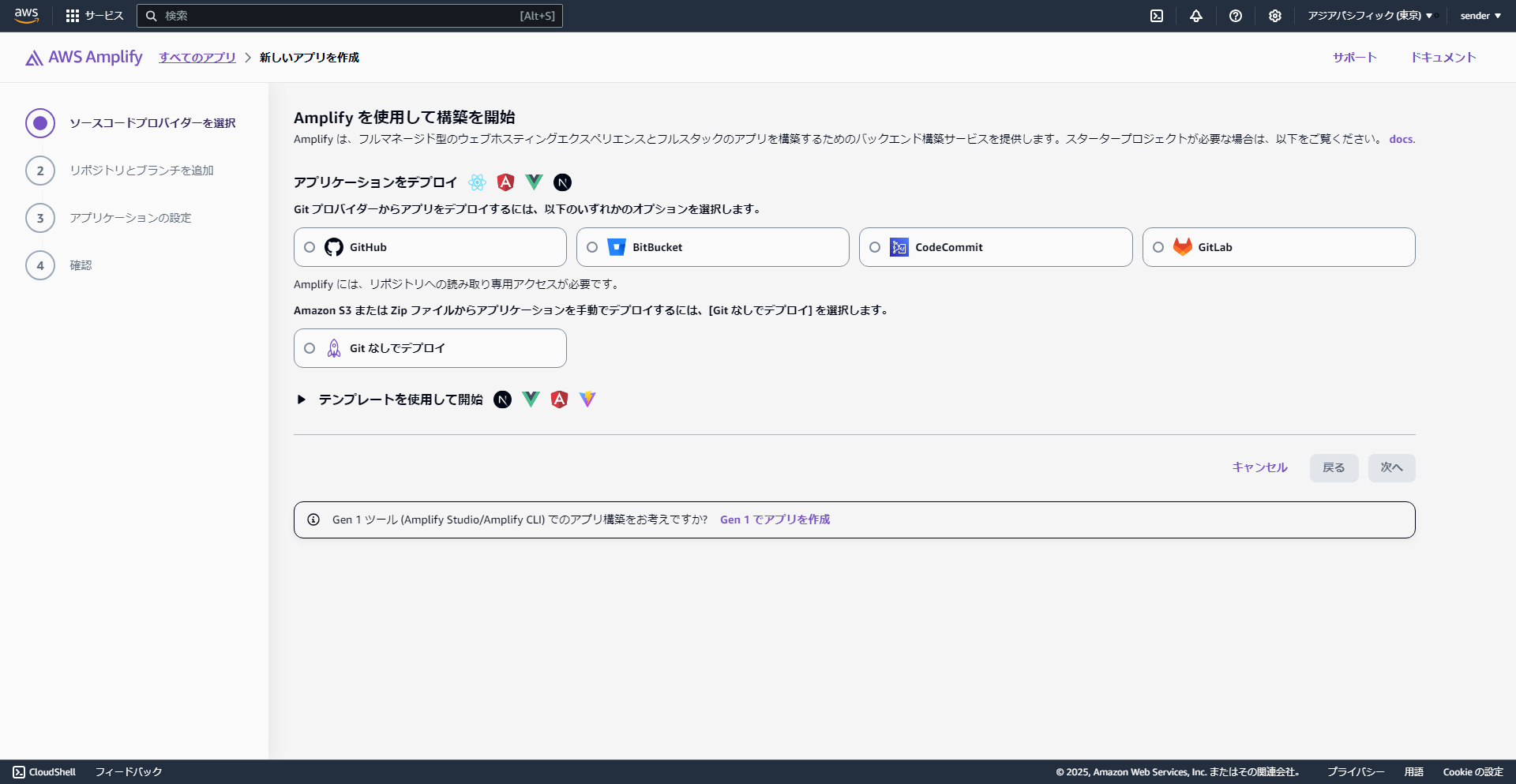
Task: Open Gen 1 でアプリを作成 link
Action: pyautogui.click(x=775, y=520)
